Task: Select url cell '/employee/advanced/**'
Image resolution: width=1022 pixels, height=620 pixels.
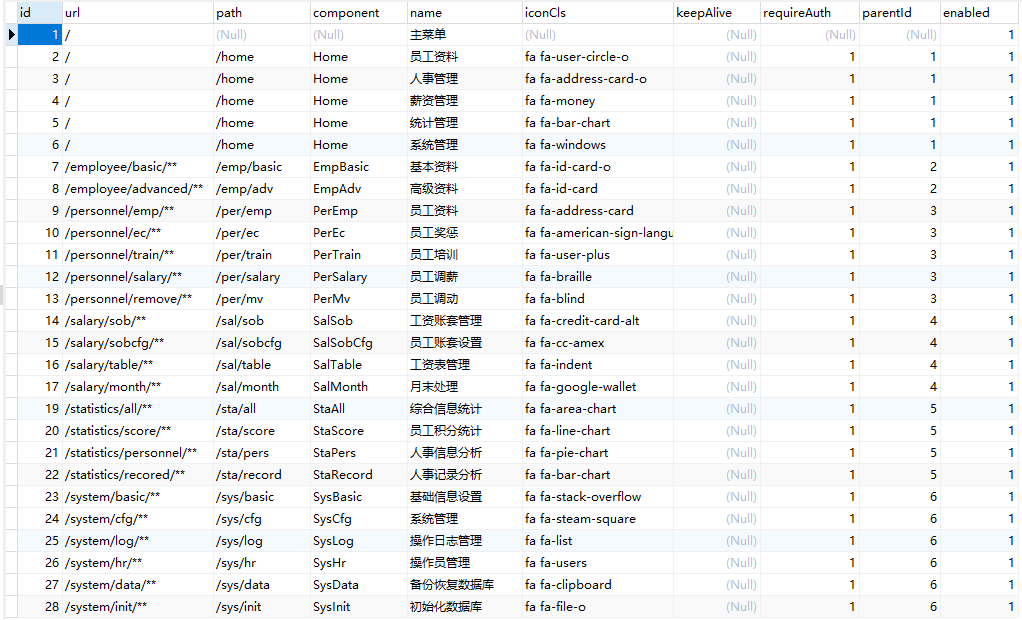Action: tap(138, 189)
